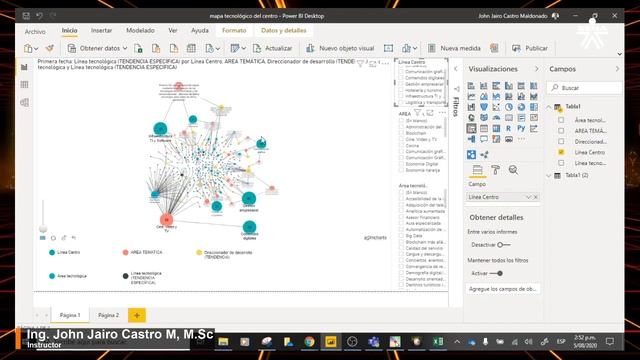The height and width of the screenshot is (360, 640).
Task: Check the Área tecnol... field
Action: point(561,120)
